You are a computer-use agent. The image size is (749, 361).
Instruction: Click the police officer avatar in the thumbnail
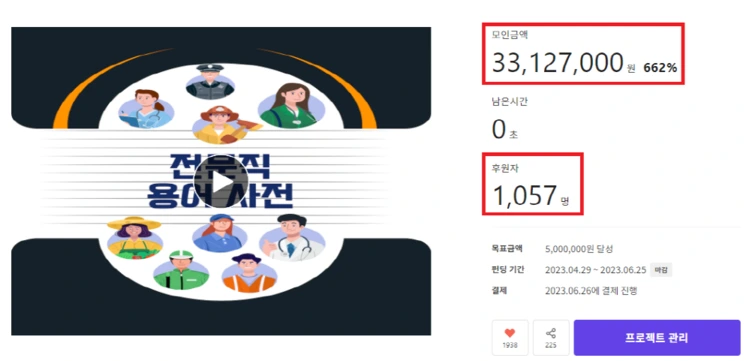210,82
